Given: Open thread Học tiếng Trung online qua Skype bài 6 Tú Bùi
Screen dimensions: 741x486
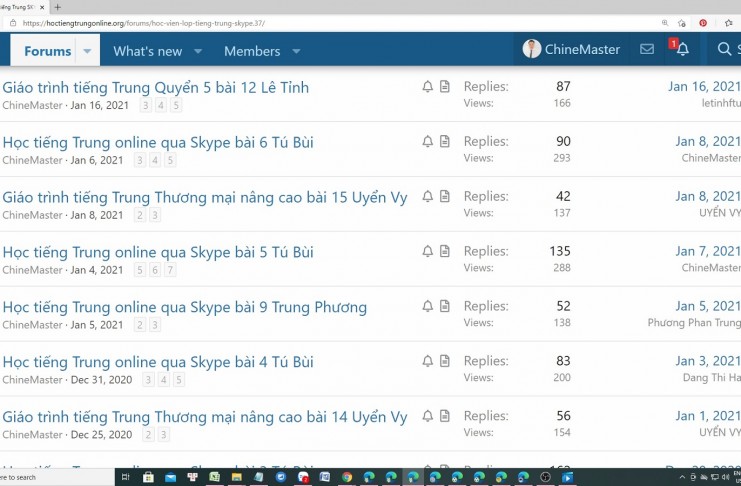Looking at the screenshot, I should tap(158, 142).
